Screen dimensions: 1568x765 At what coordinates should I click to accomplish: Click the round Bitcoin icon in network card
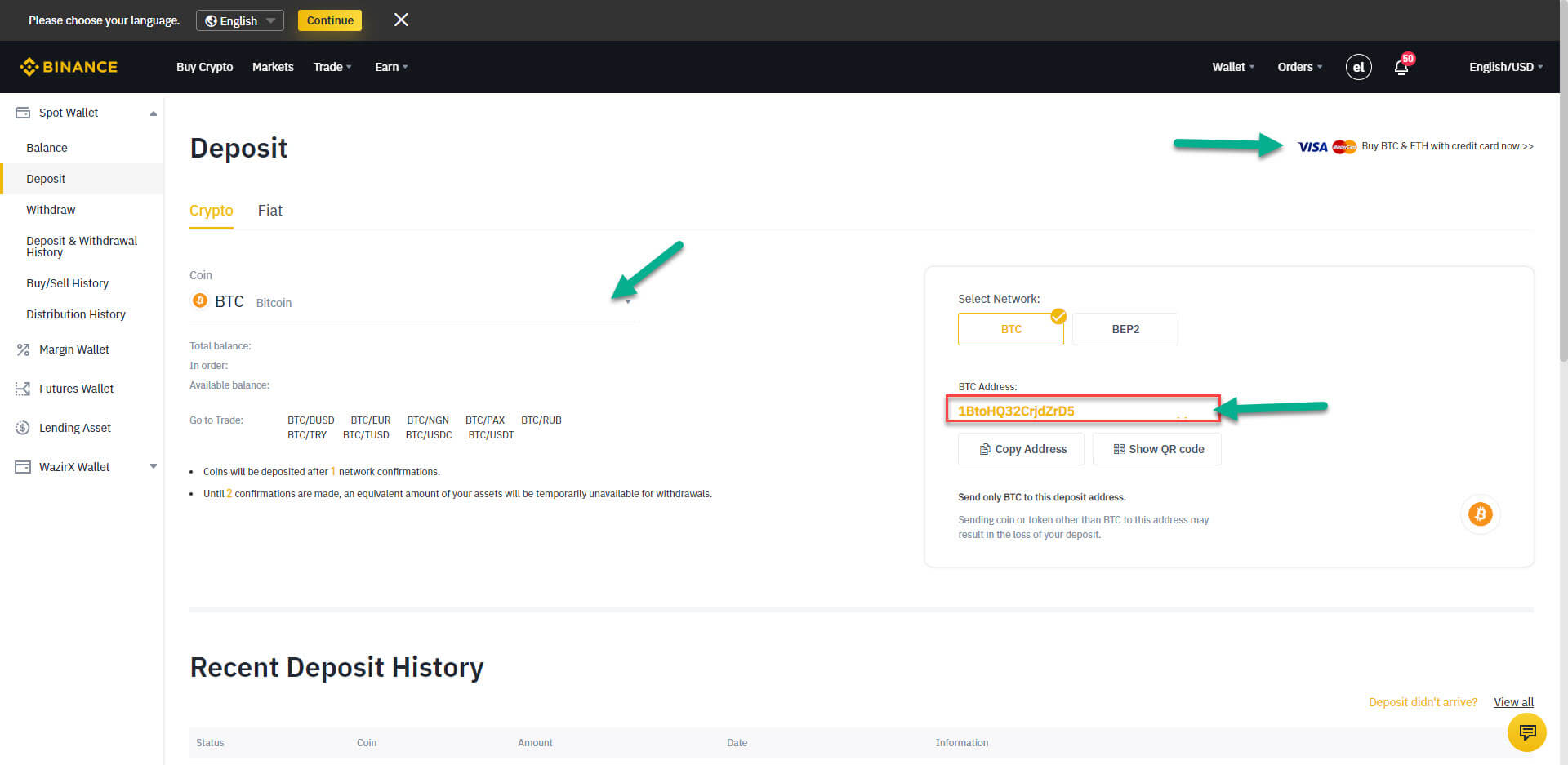pos(1480,514)
